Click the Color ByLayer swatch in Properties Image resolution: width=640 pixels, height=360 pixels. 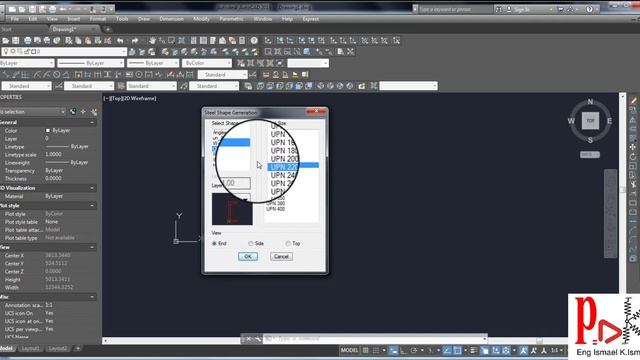(x=48, y=131)
